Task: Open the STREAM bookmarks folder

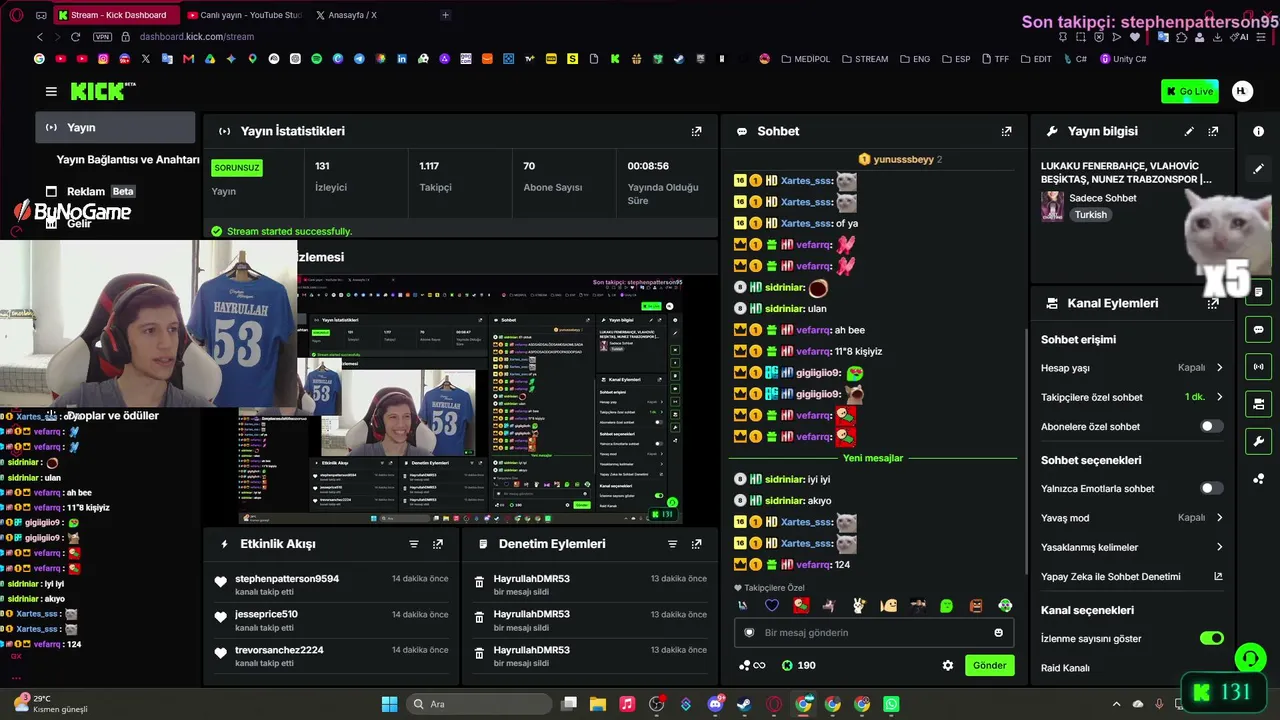Action: click(865, 59)
